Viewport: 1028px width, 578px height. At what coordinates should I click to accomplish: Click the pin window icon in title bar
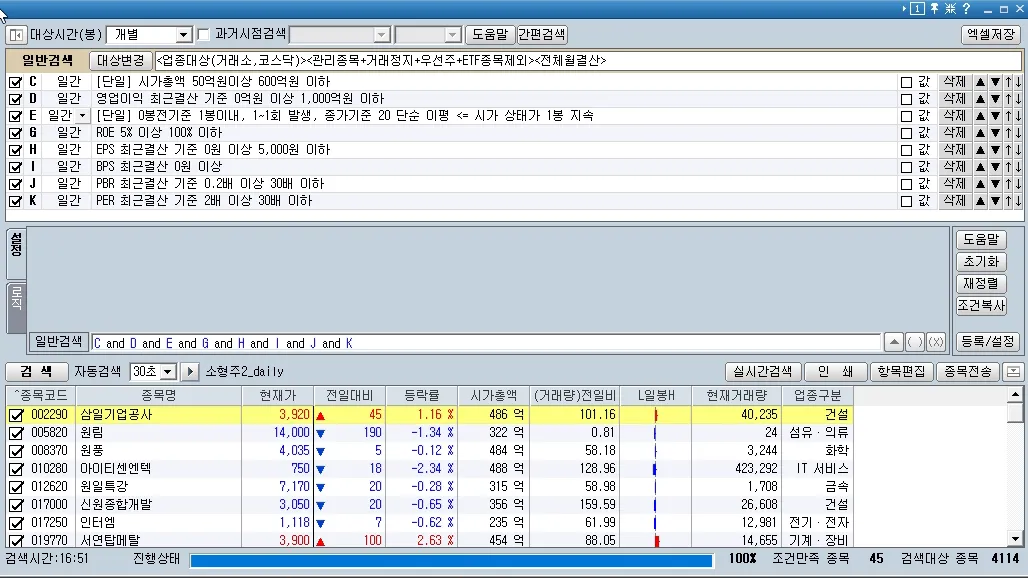(934, 8)
